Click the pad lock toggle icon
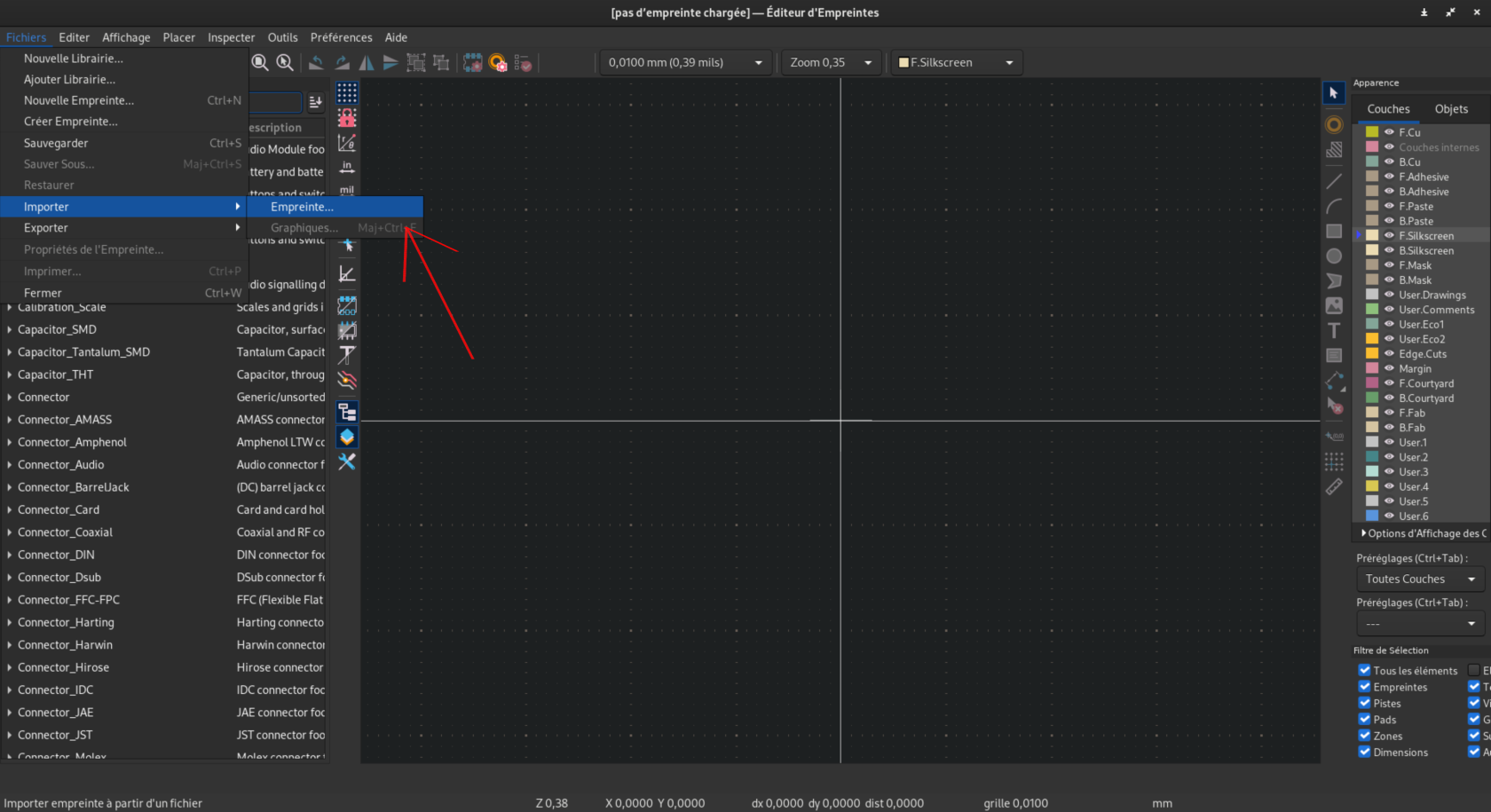Screen dimensions: 1491x812 [x=347, y=117]
